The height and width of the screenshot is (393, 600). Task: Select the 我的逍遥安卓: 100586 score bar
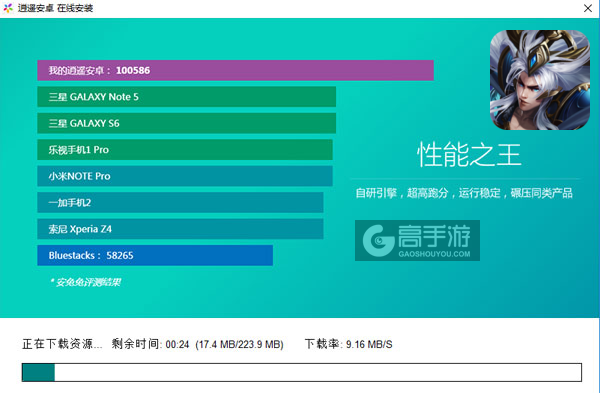point(235,70)
